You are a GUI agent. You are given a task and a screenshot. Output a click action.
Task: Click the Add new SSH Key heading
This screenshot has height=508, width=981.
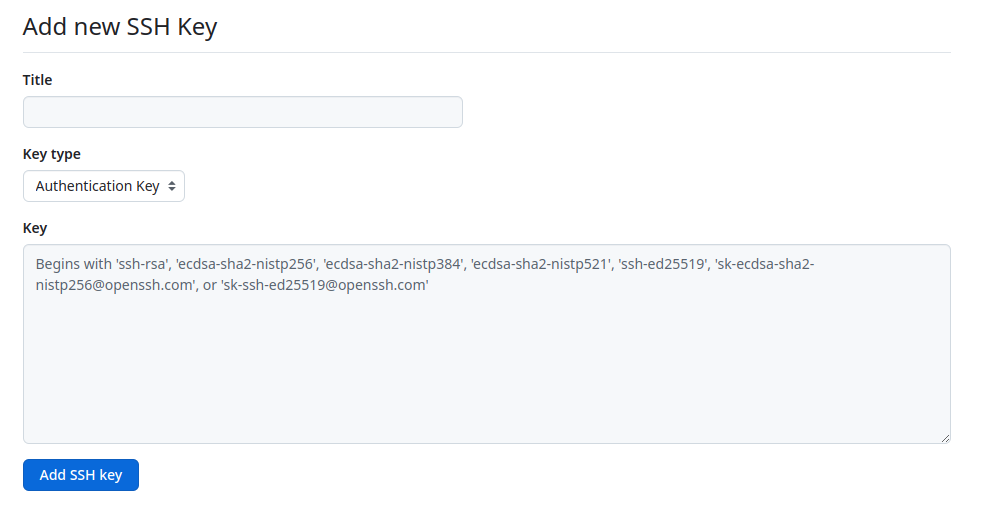[120, 27]
